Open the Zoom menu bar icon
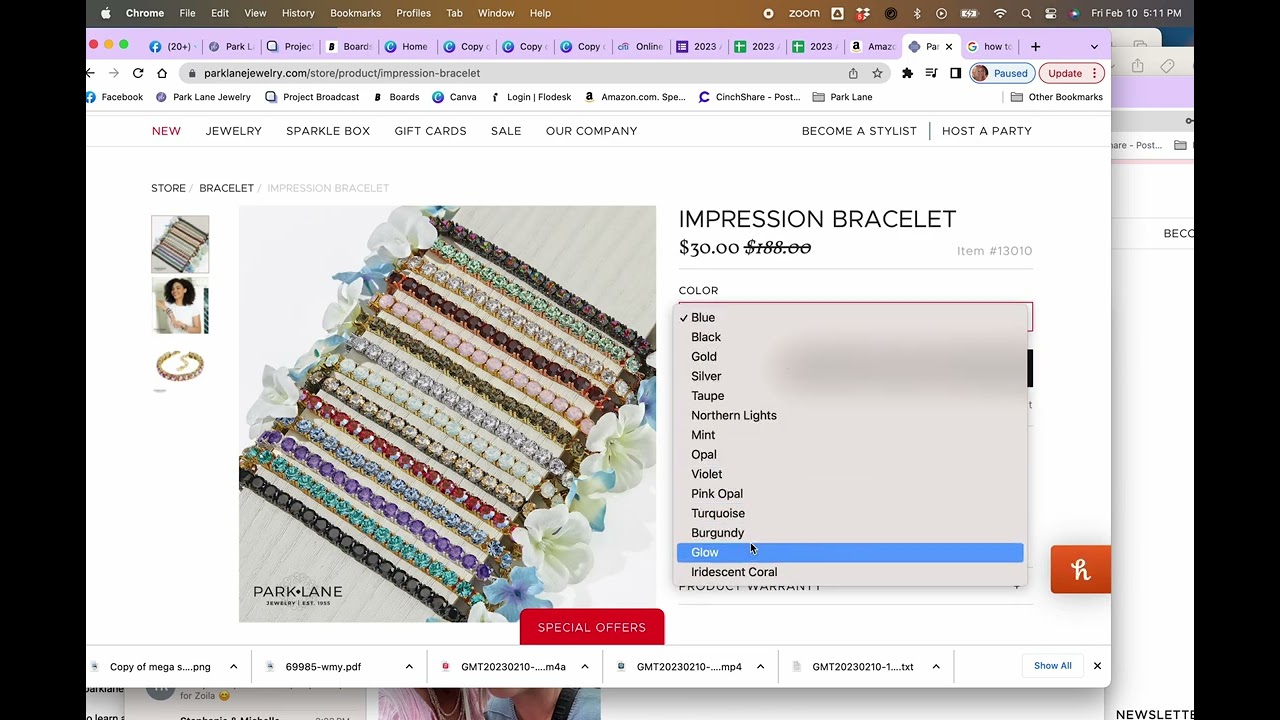Viewport: 1280px width, 720px height. click(803, 13)
